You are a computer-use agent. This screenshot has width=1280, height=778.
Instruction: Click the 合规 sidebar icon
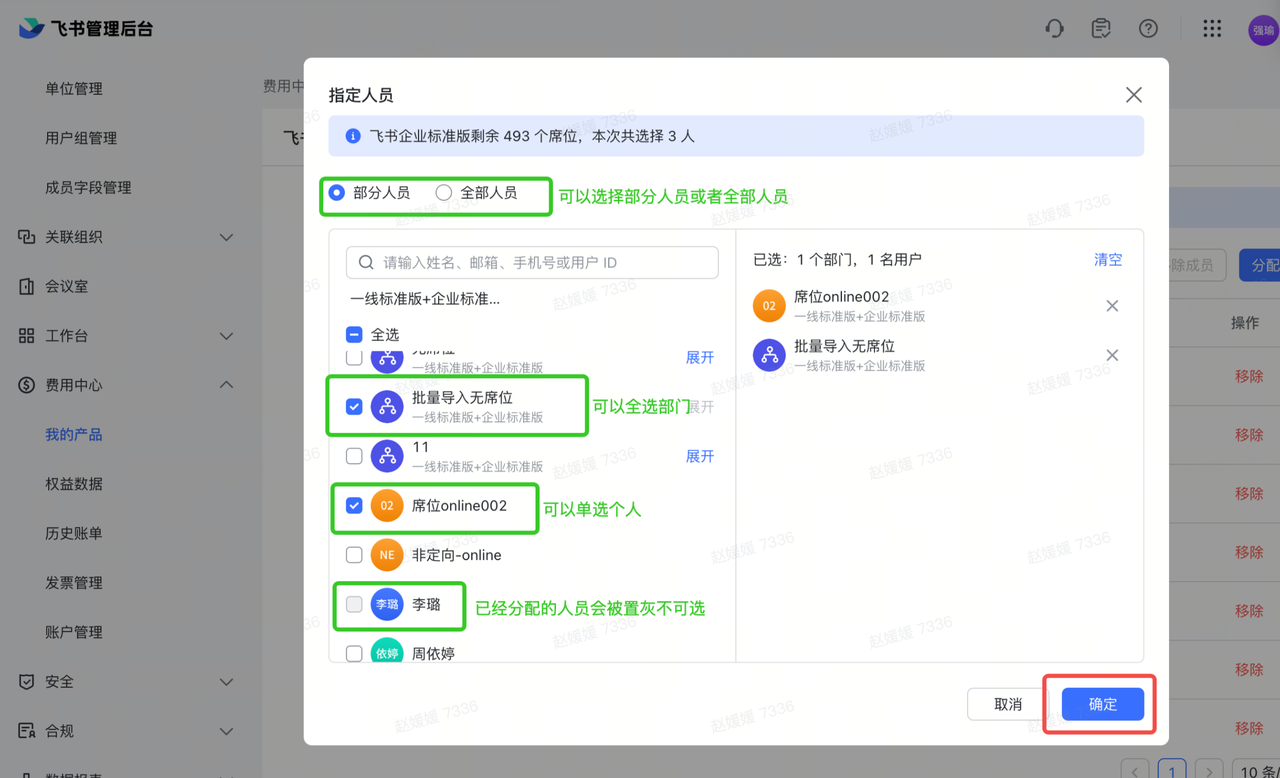(x=27, y=731)
